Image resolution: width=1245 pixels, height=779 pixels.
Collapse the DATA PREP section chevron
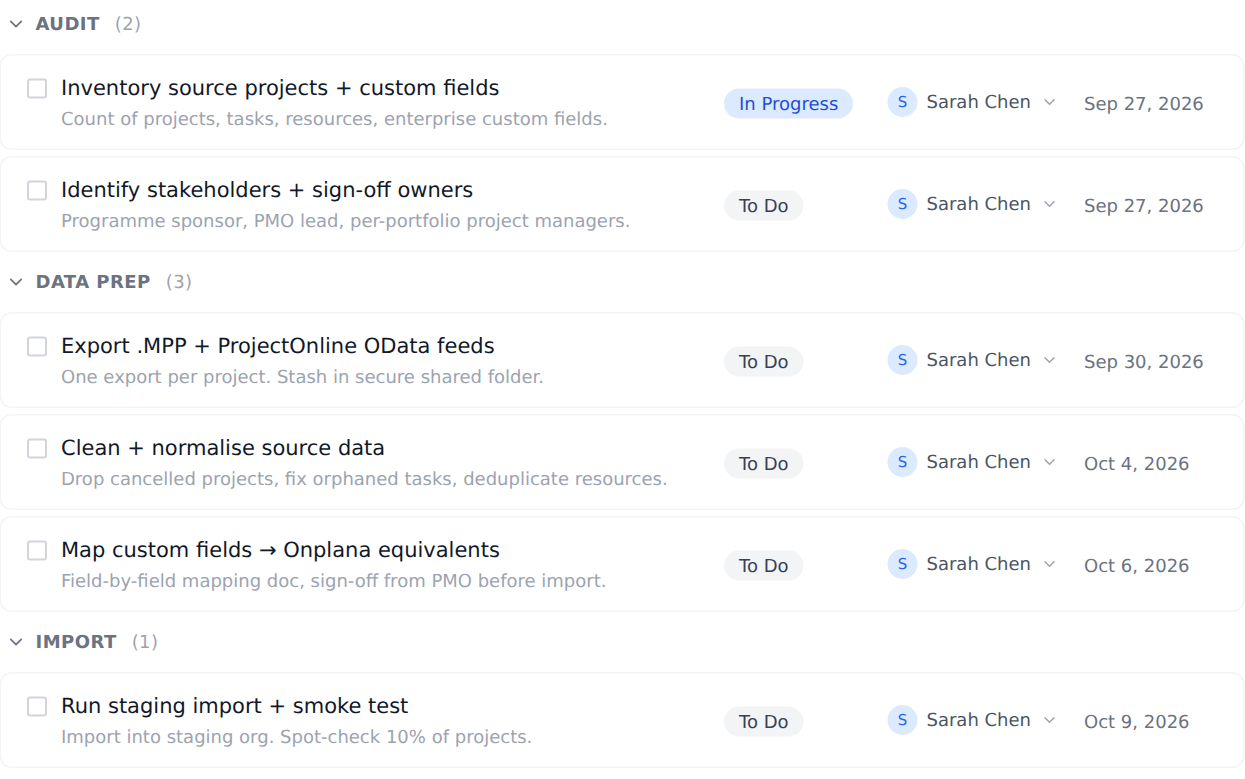[16, 282]
